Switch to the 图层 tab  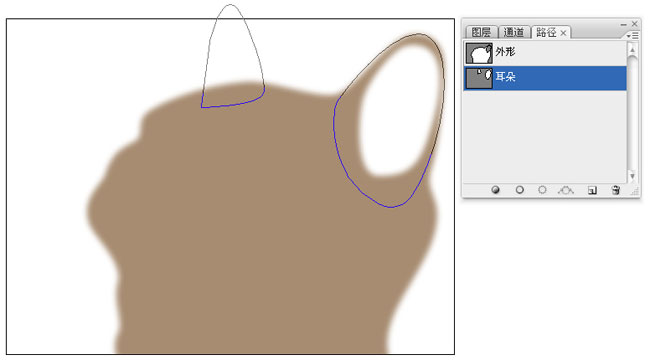pos(481,32)
